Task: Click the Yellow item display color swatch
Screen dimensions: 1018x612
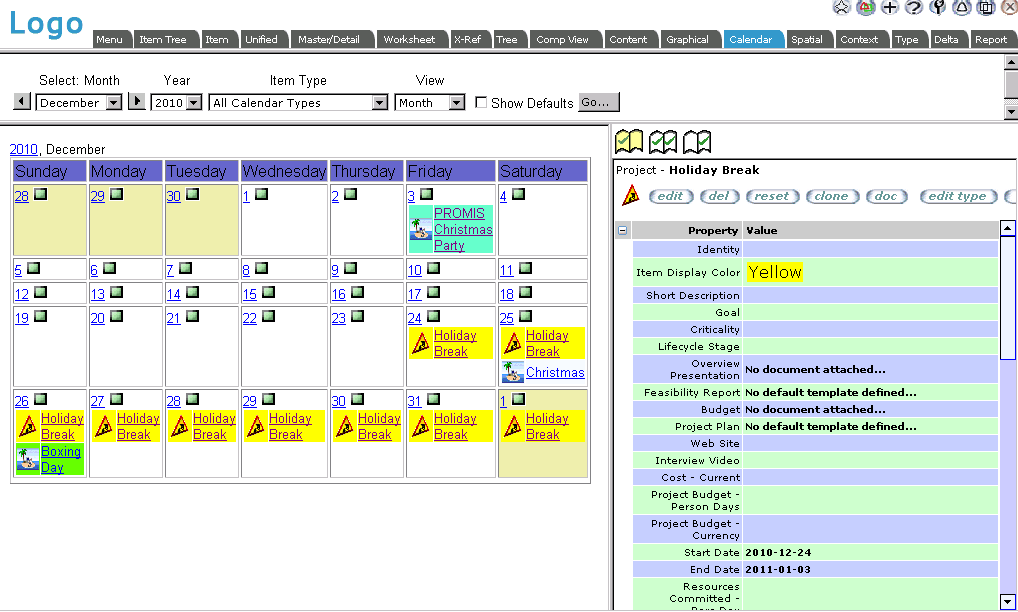Action: tap(775, 272)
